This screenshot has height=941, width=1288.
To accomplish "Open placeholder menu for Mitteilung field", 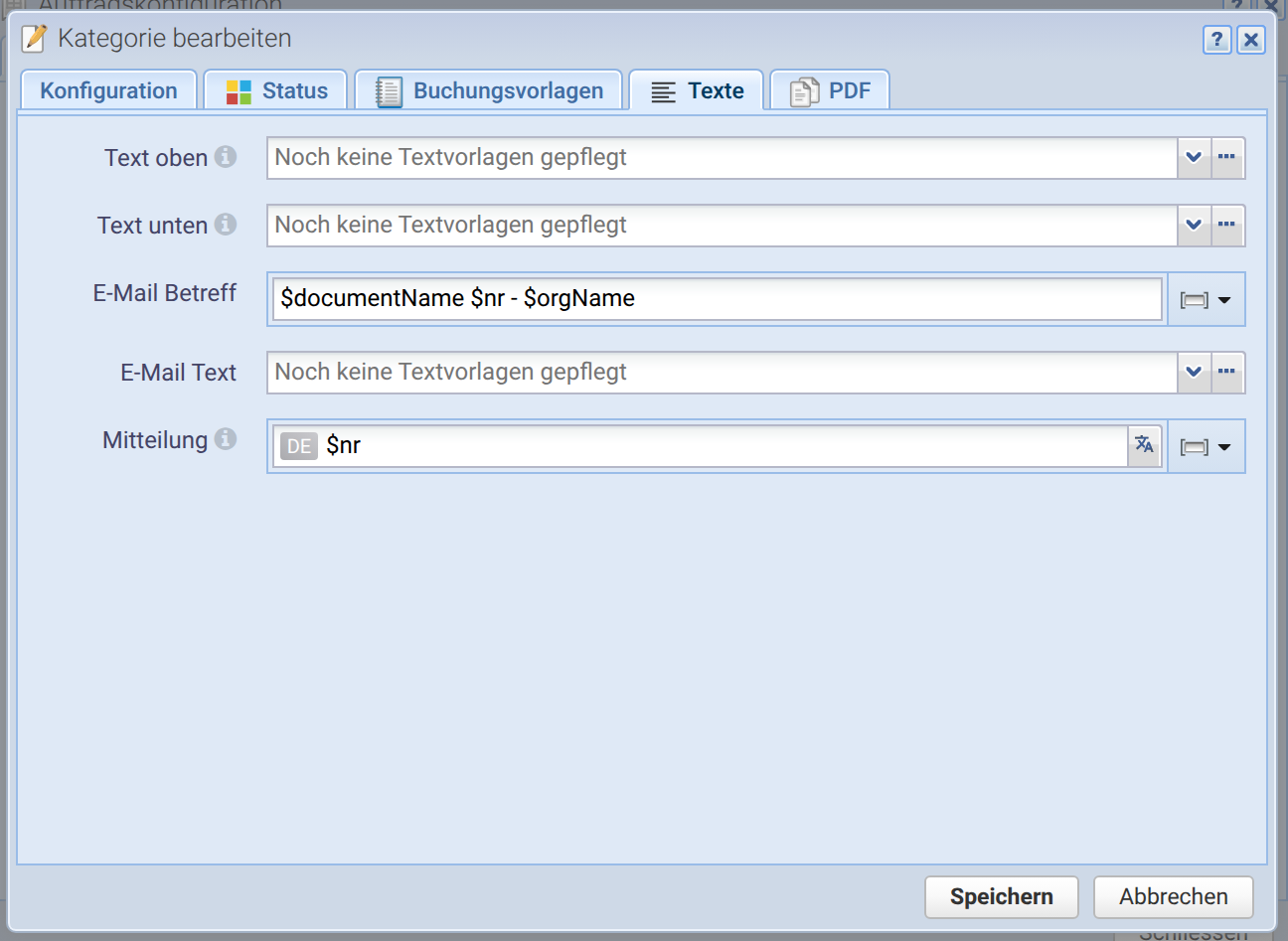I will tap(1206, 447).
